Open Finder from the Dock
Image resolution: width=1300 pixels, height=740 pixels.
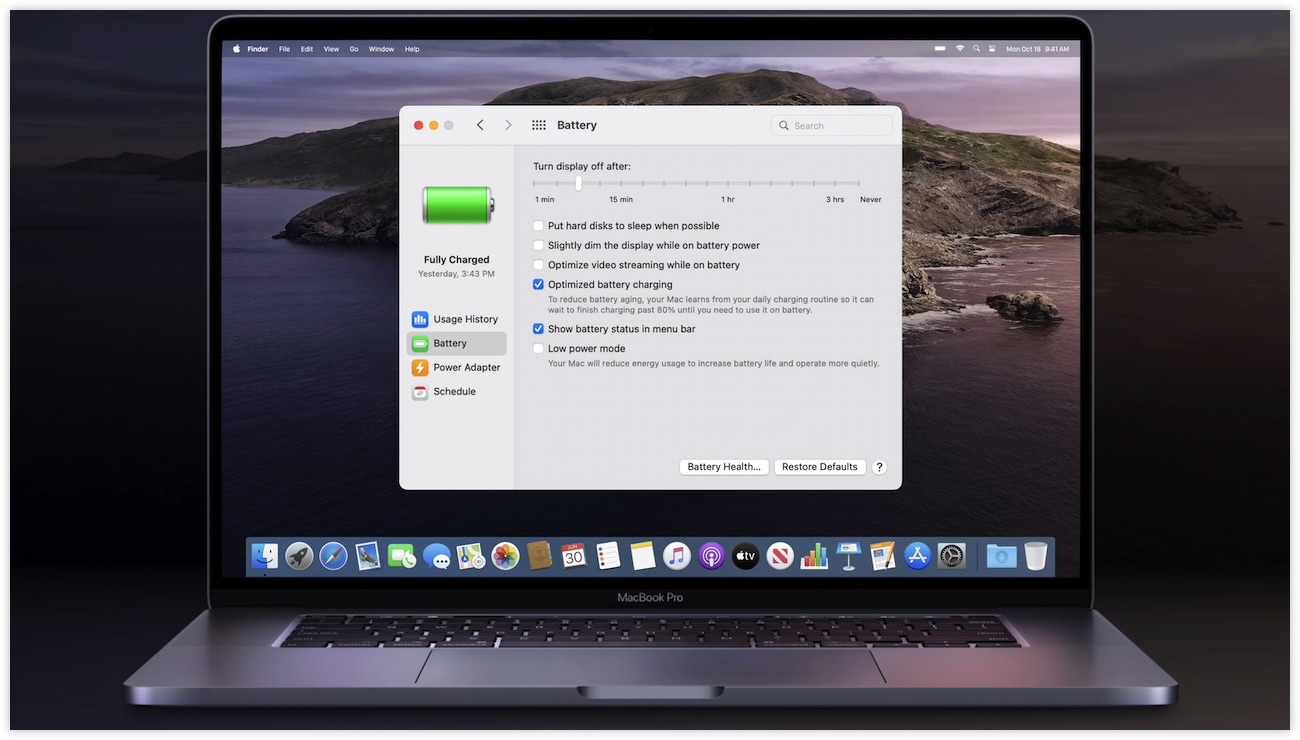[x=265, y=556]
